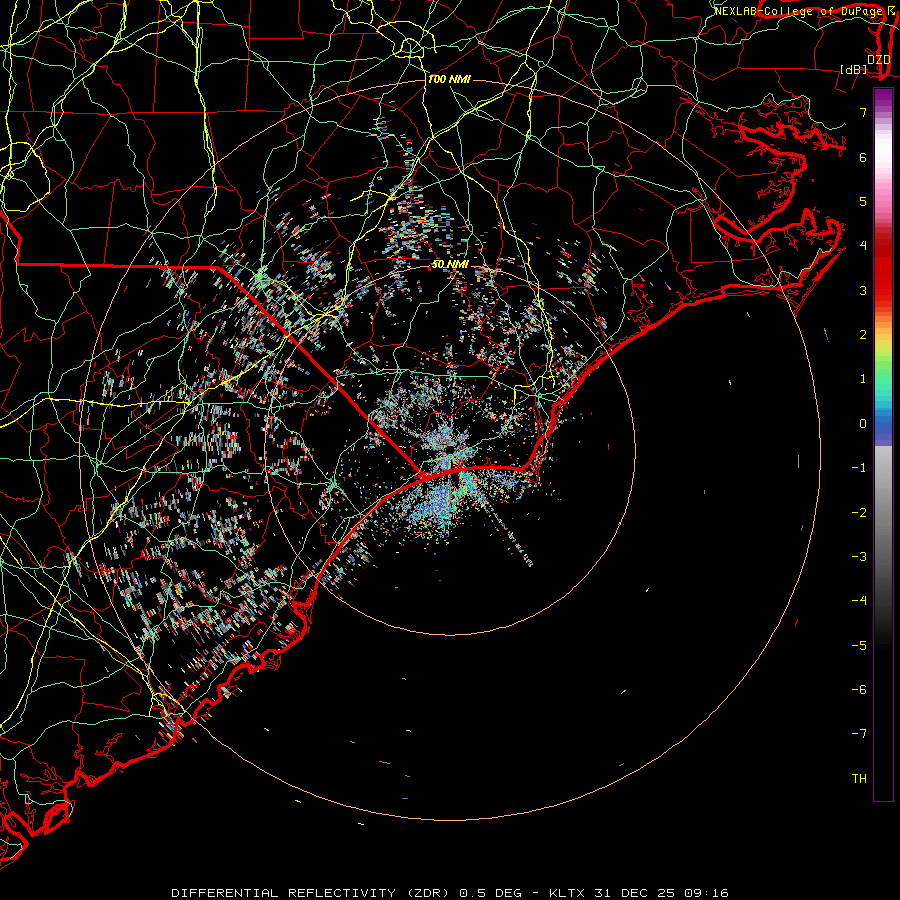Screen dimensions: 900x900
Task: Click the "[dB]" units label
Action: [854, 69]
